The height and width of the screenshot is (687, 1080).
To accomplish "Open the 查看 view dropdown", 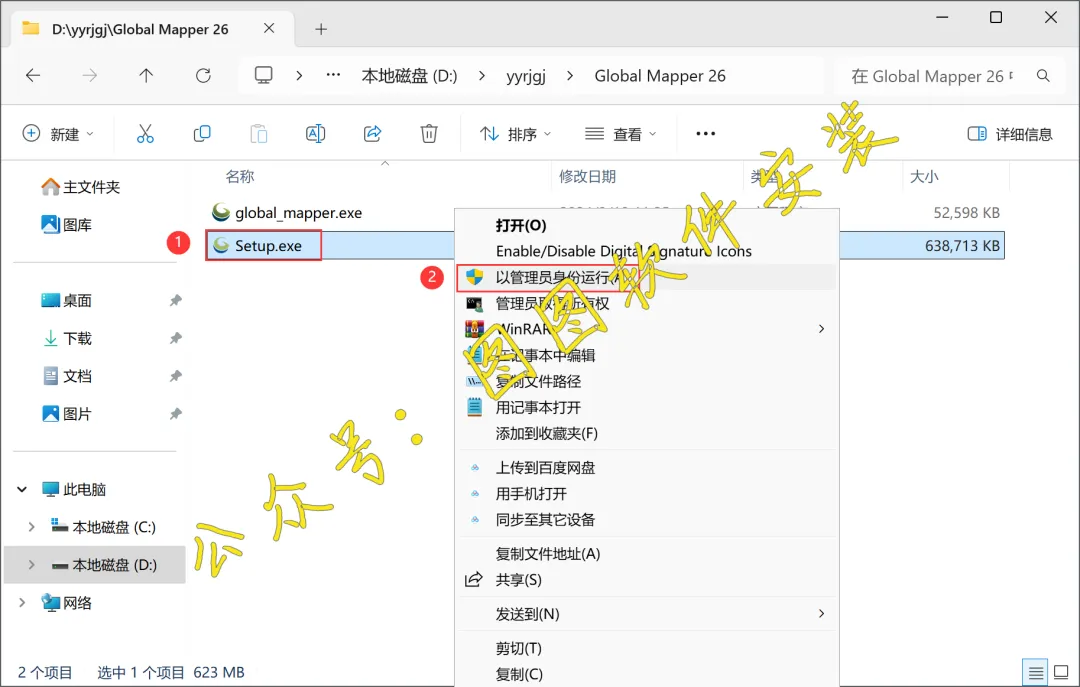I will pyautogui.click(x=621, y=134).
